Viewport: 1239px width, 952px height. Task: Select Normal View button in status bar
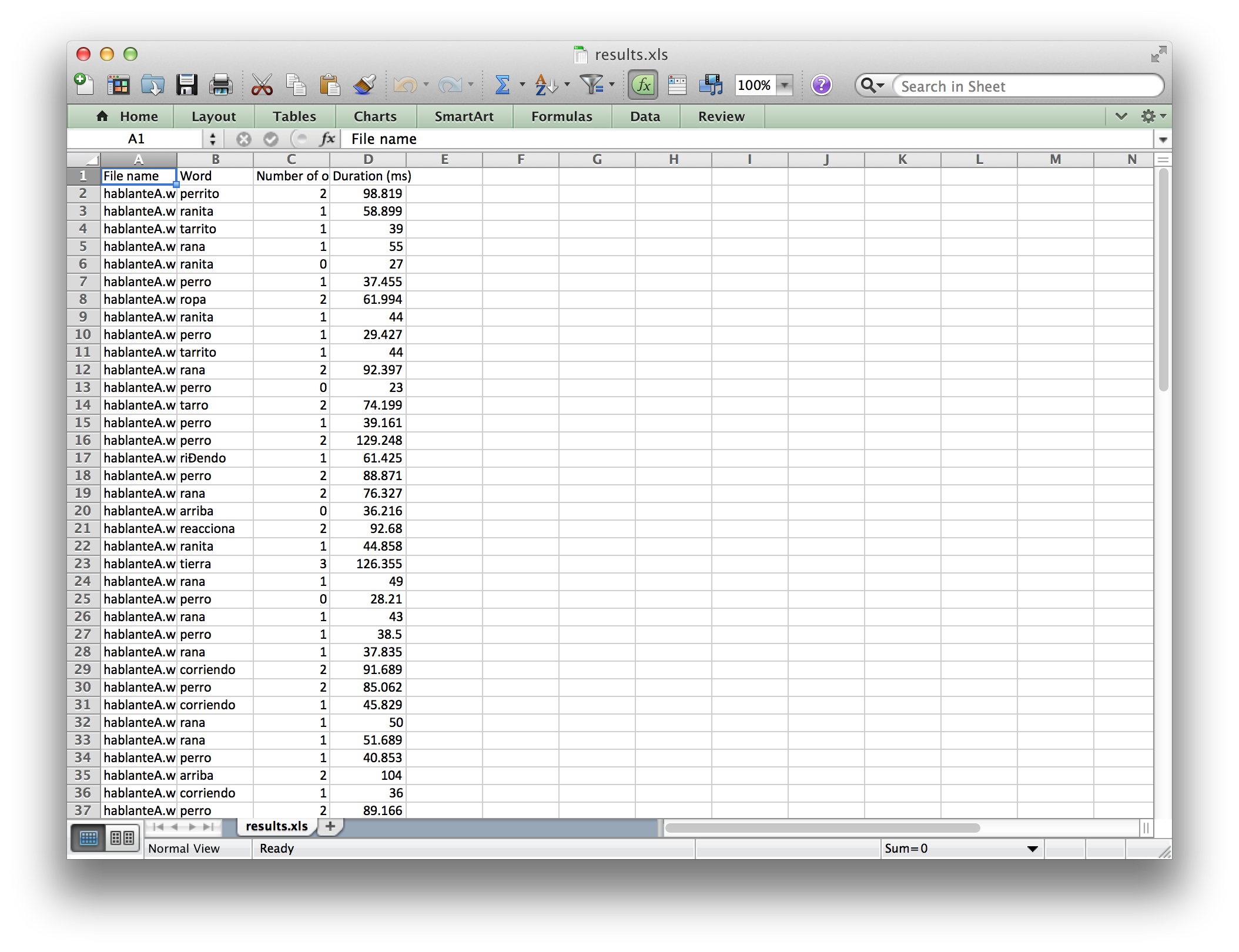pos(88,837)
